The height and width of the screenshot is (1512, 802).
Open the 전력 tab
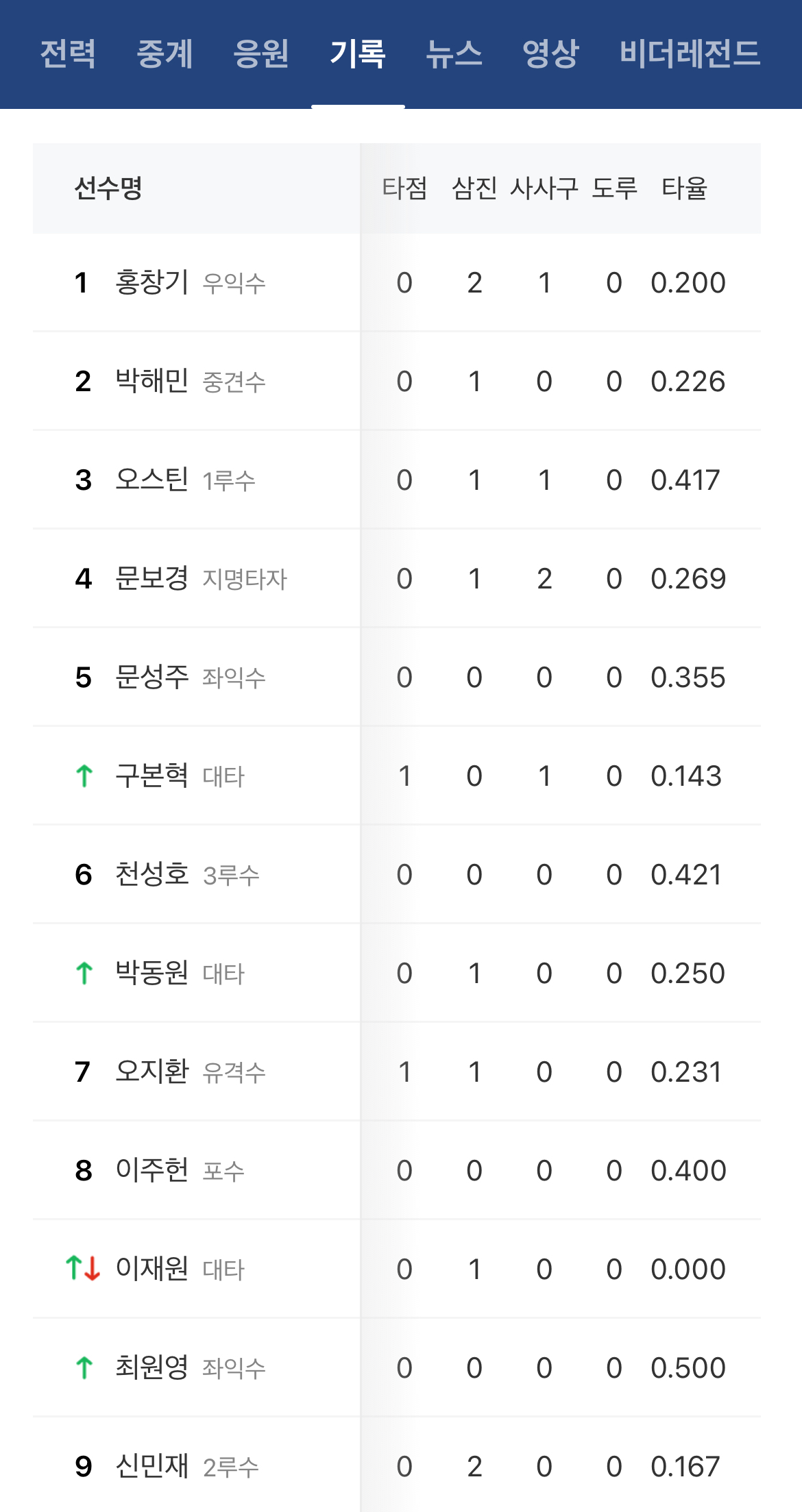[x=68, y=53]
